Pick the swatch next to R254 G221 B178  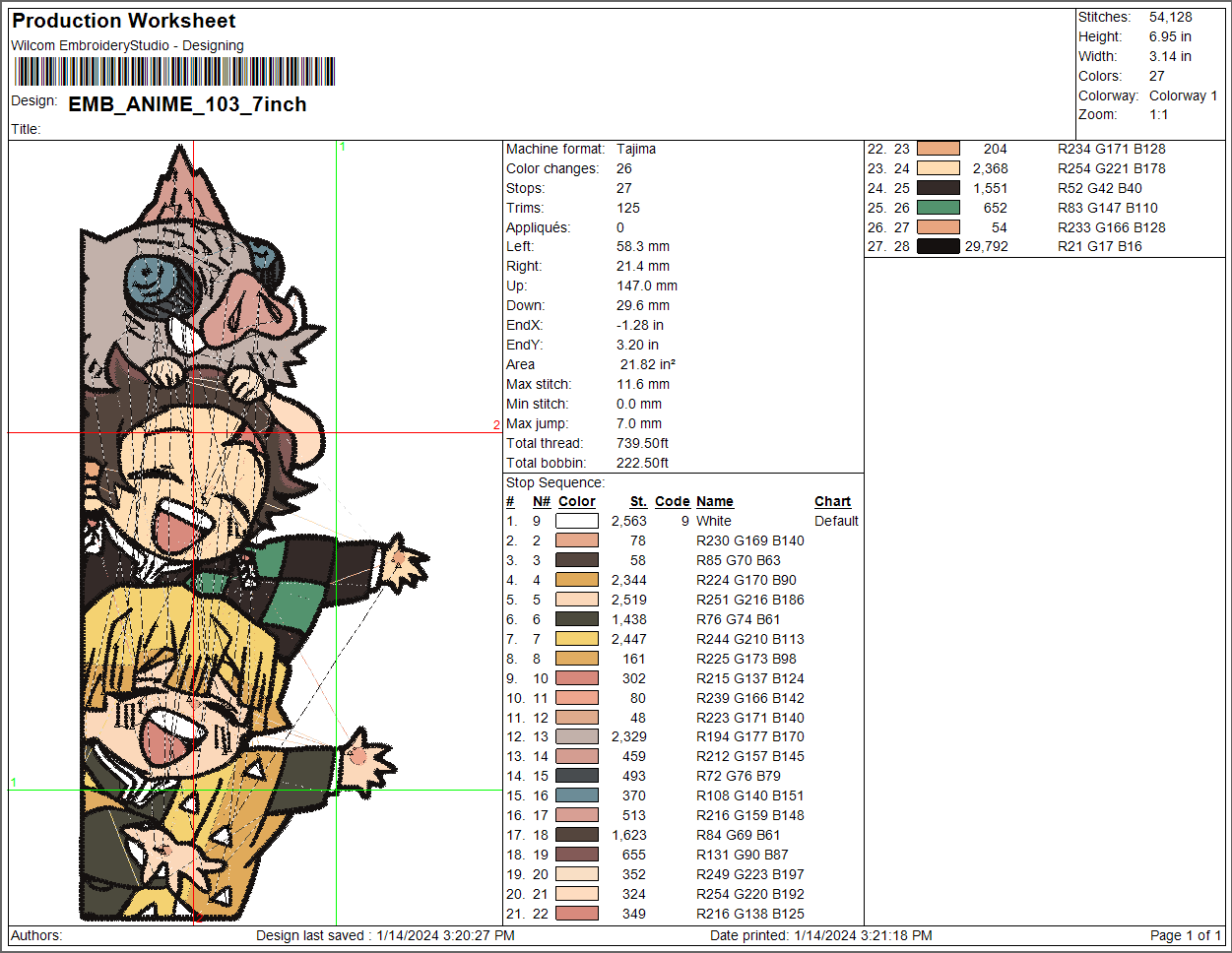point(939,168)
